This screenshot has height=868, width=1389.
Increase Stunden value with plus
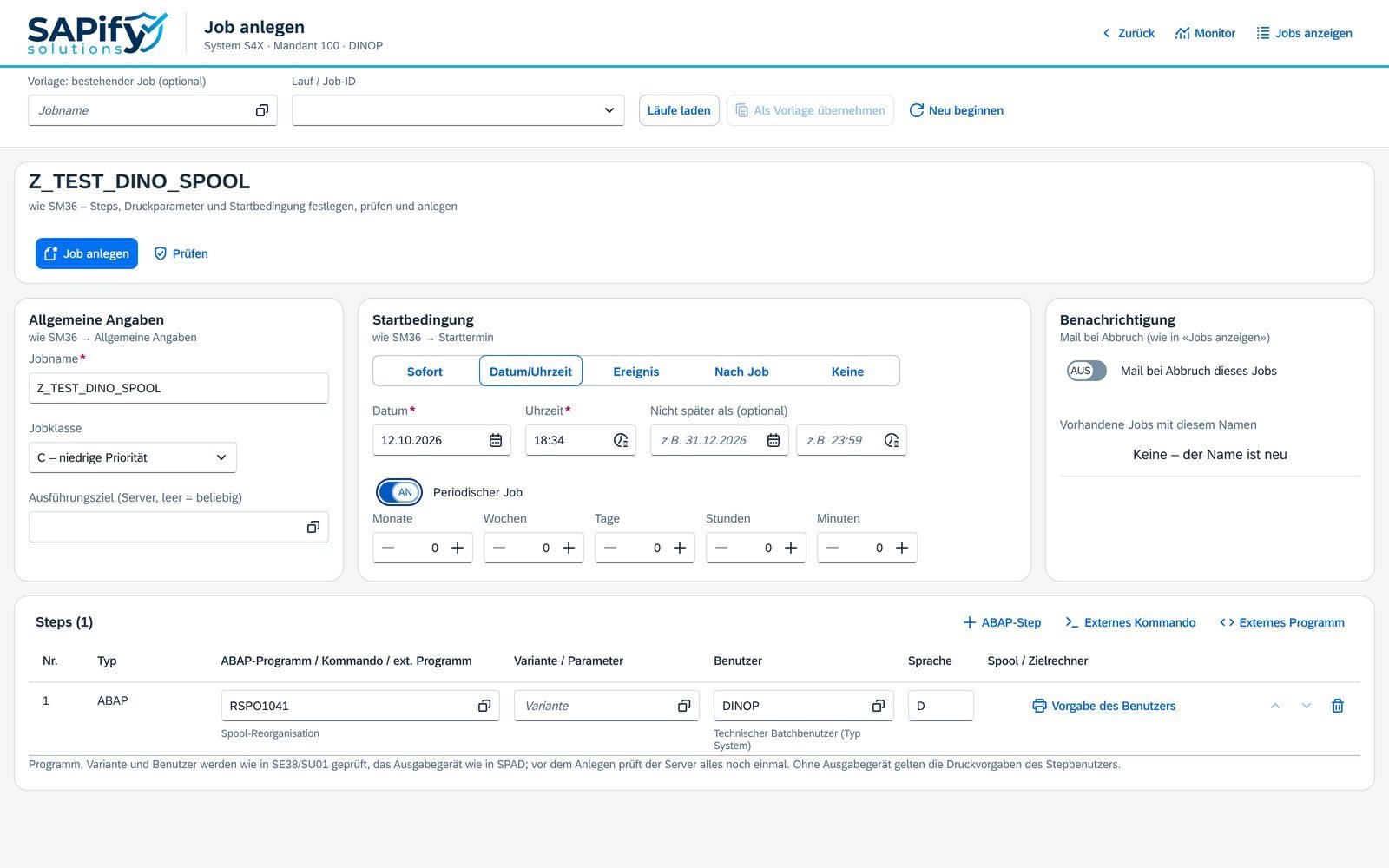[x=791, y=548]
